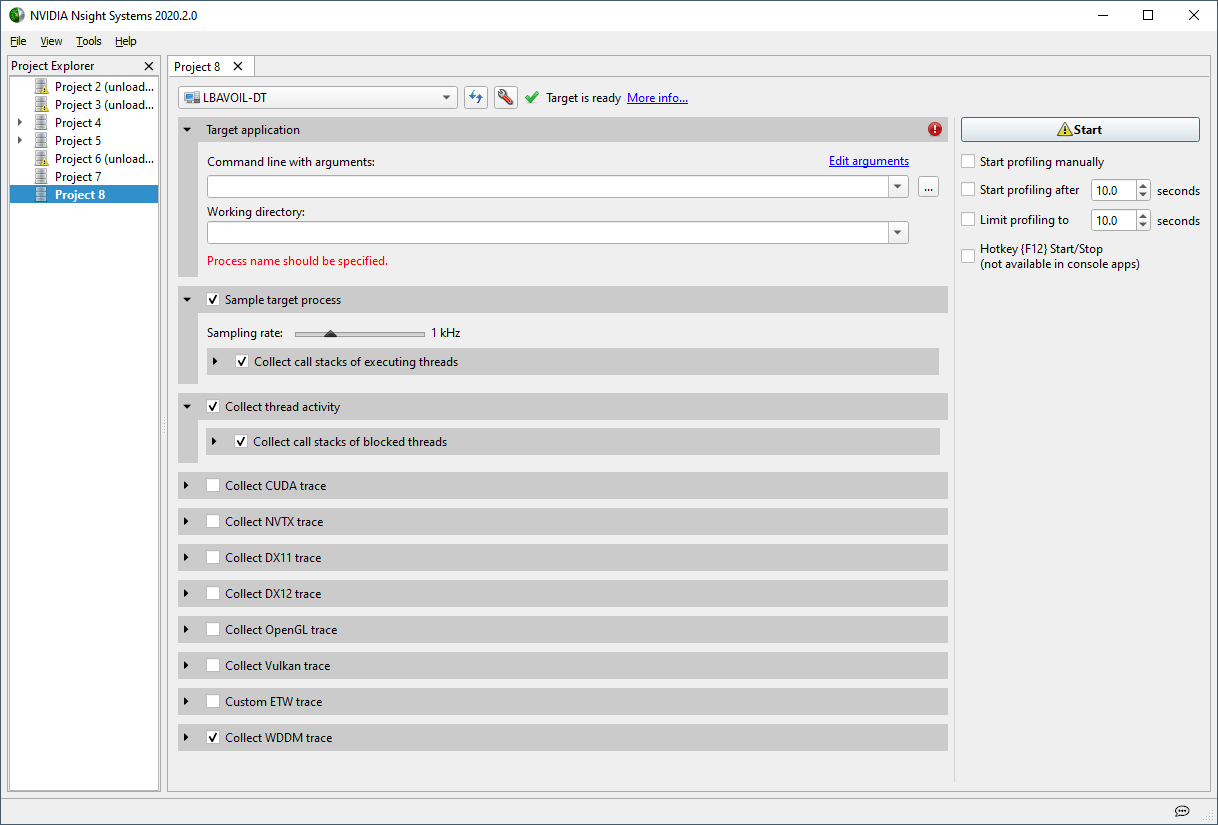This screenshot has width=1218, height=825.
Task: Click the Start profiling button
Action: coord(1080,130)
